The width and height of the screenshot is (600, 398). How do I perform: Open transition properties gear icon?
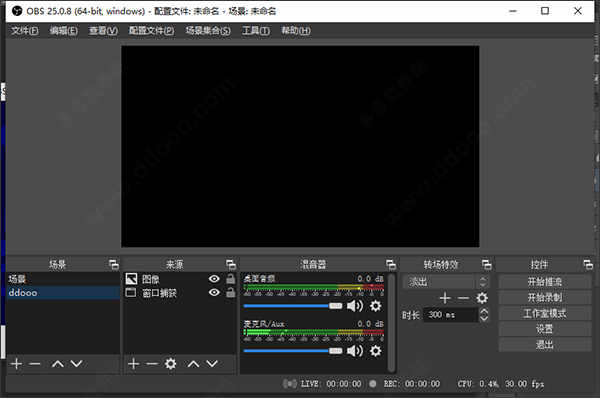[x=482, y=298]
